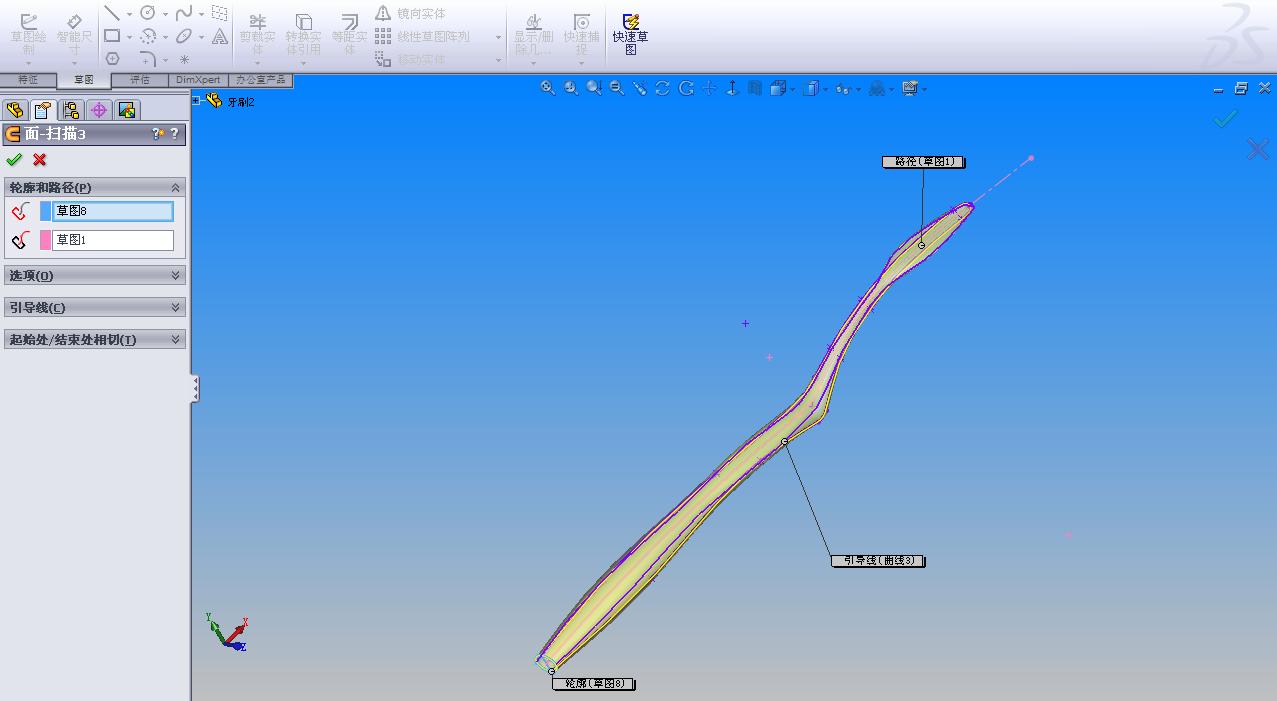The width and height of the screenshot is (1277, 701).
Task: Click Zoom to Fit in view toolbar
Action: [x=548, y=88]
